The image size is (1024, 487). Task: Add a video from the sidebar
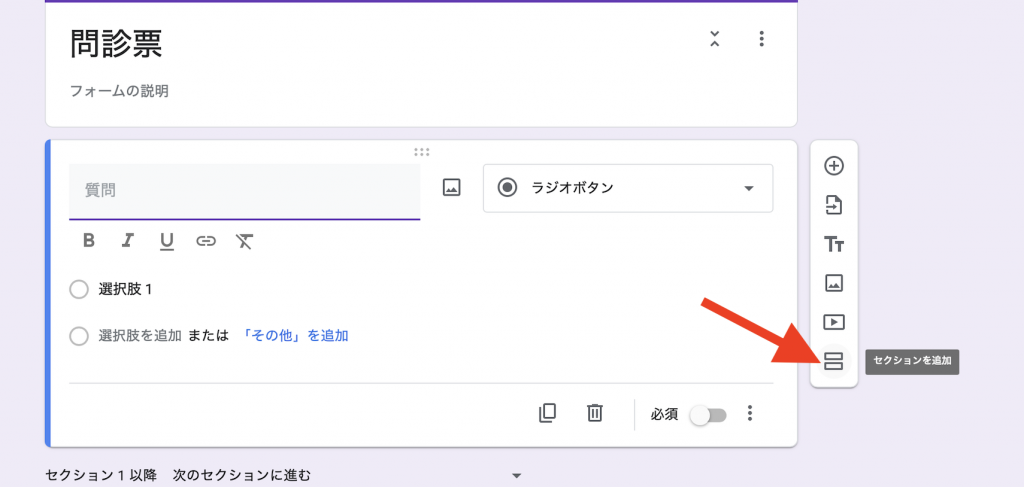(833, 322)
